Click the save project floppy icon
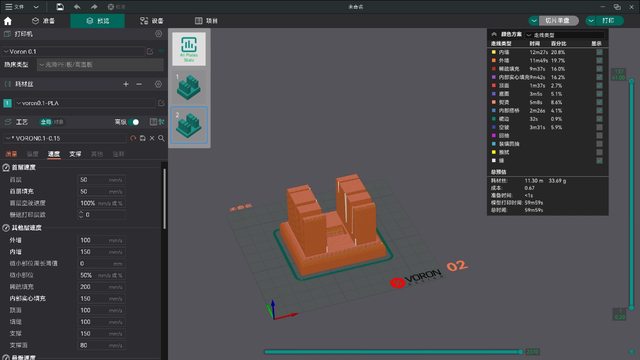The width and height of the screenshot is (640, 360). [x=60, y=7]
